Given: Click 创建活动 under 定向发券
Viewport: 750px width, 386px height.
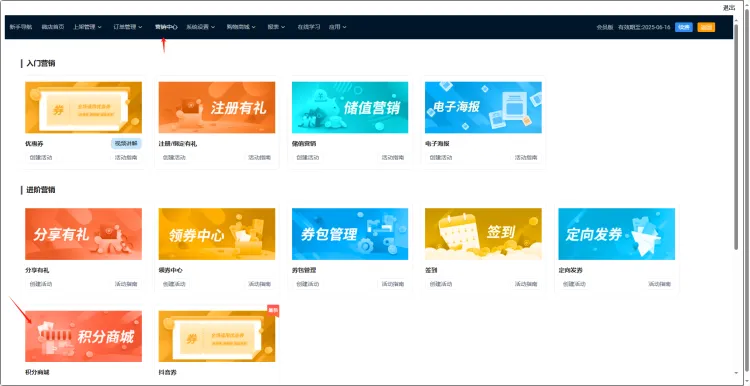Looking at the screenshot, I should pos(574,284).
